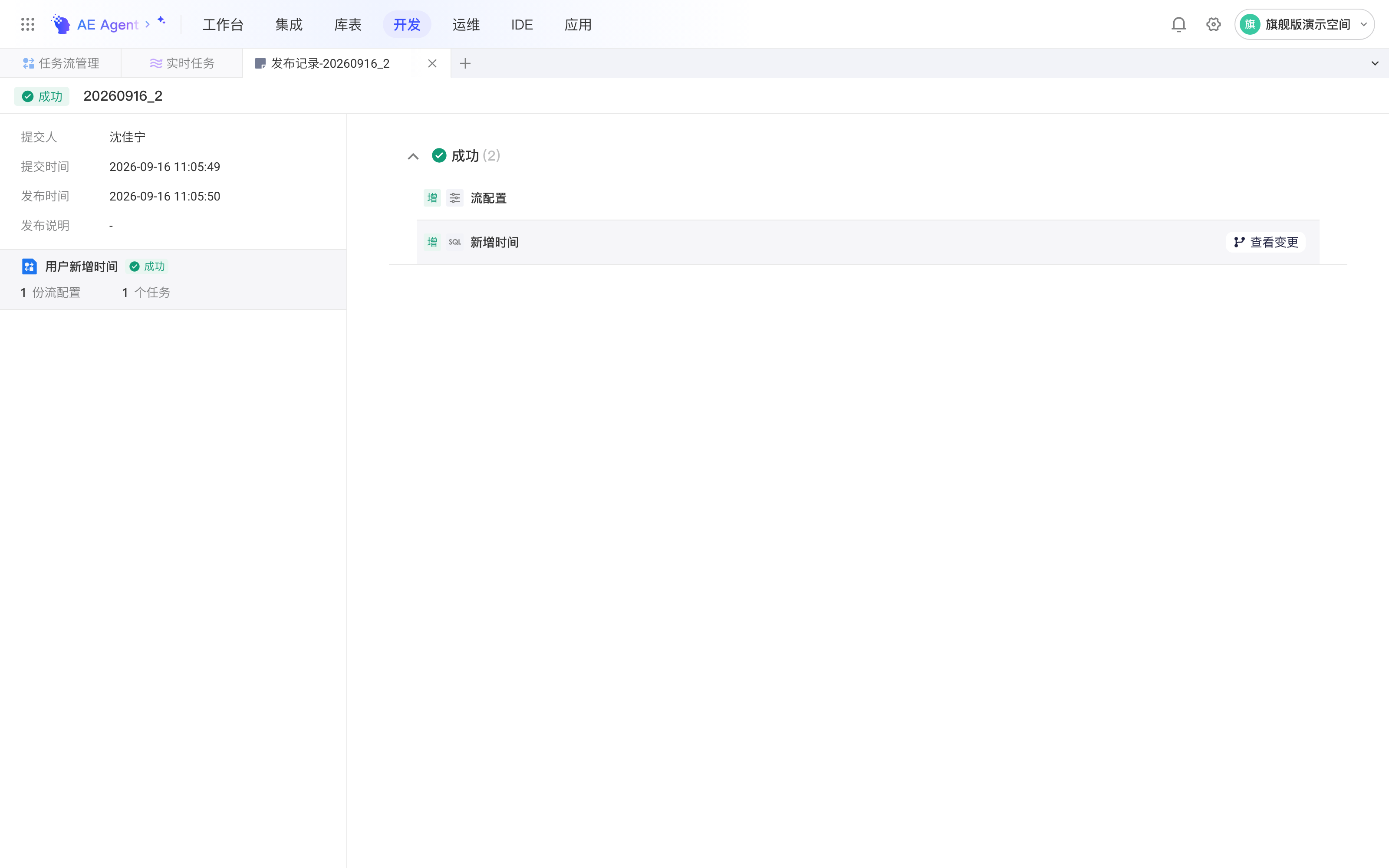
Task: Open the apps grid launcher icon
Action: tap(27, 24)
